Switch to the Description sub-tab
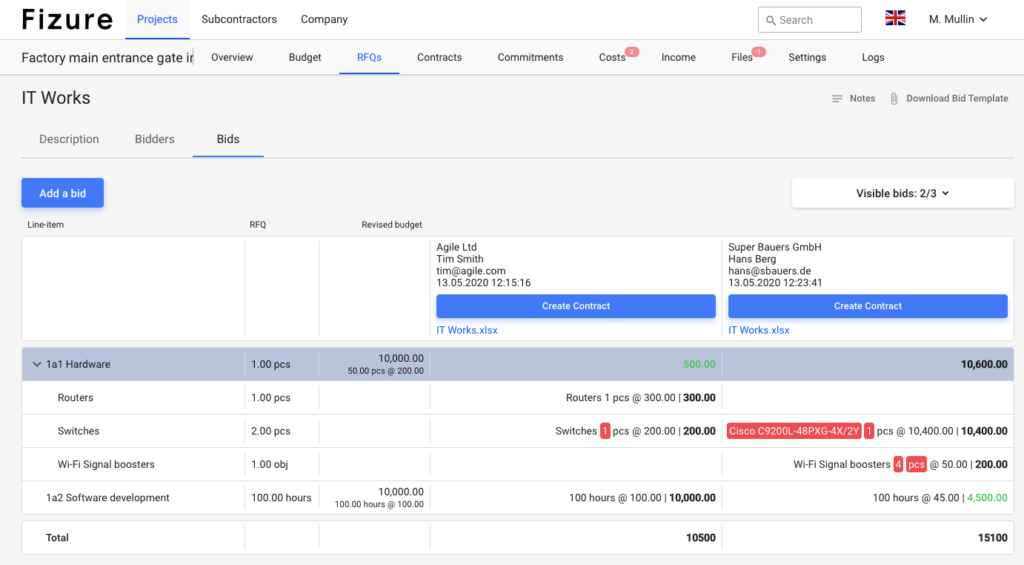Screen dimensions: 1024x565 [69, 139]
